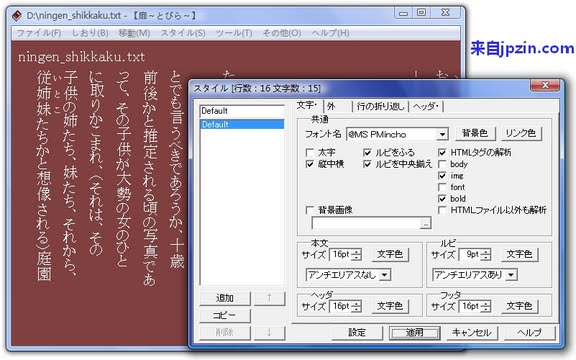This screenshot has height=360, width=576.
Task: Click 文字色 button in ヘッダ group
Action: pos(390,306)
